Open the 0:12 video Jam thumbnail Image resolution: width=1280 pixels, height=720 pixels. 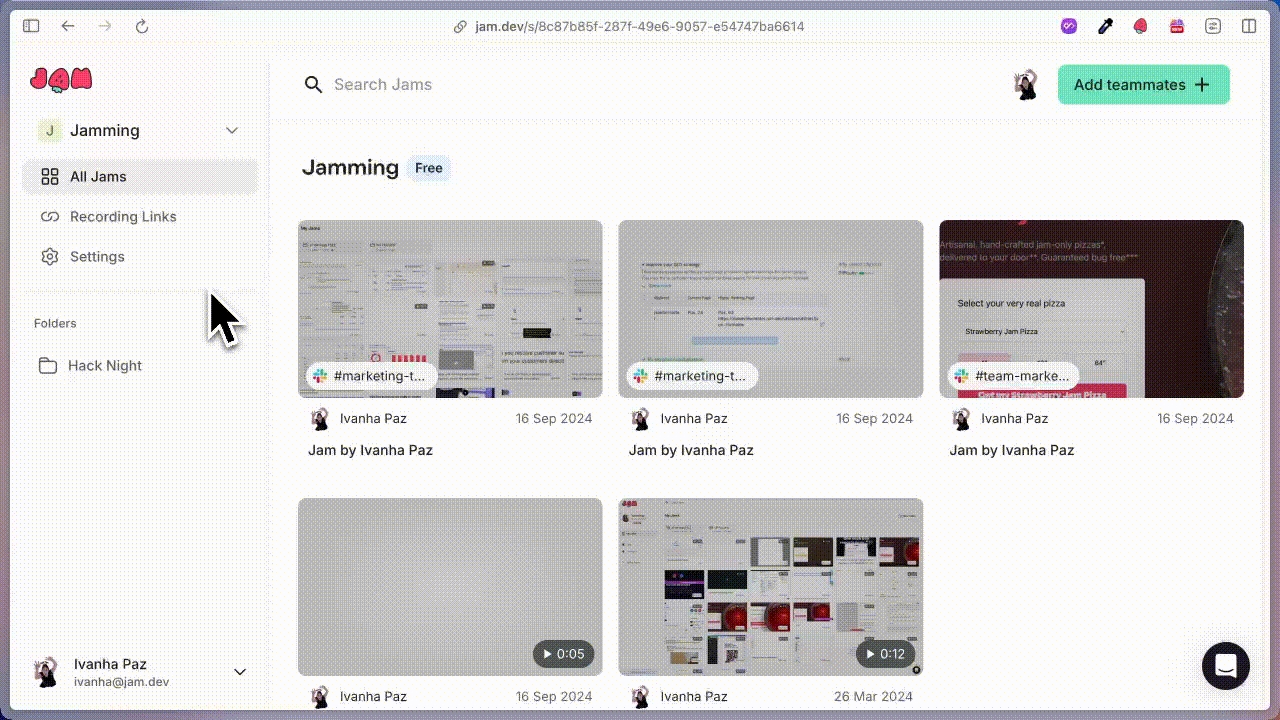pos(770,586)
